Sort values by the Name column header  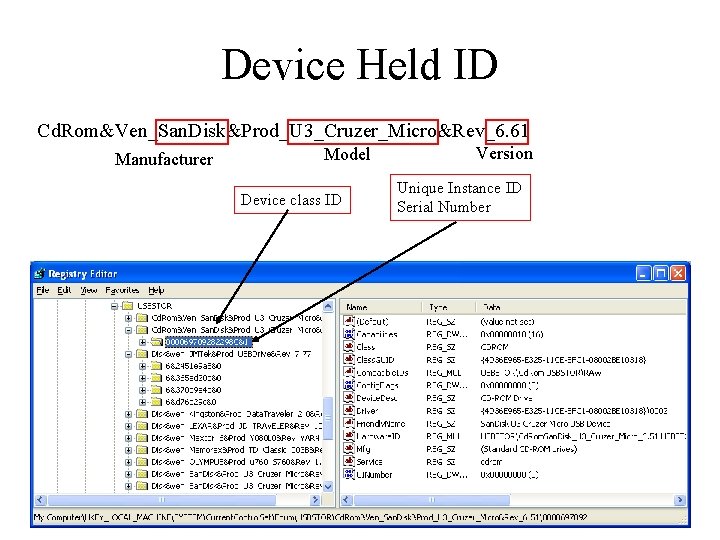click(381, 307)
